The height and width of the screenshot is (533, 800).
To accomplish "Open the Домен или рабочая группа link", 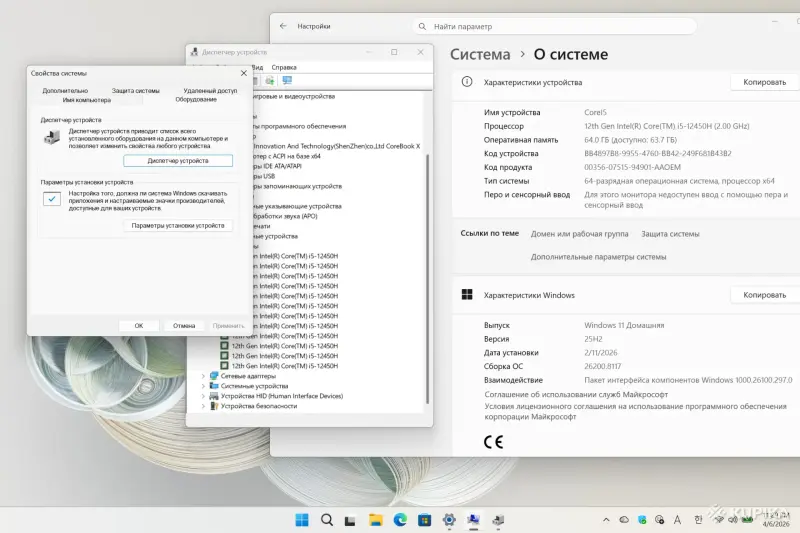I will click(x=580, y=234).
